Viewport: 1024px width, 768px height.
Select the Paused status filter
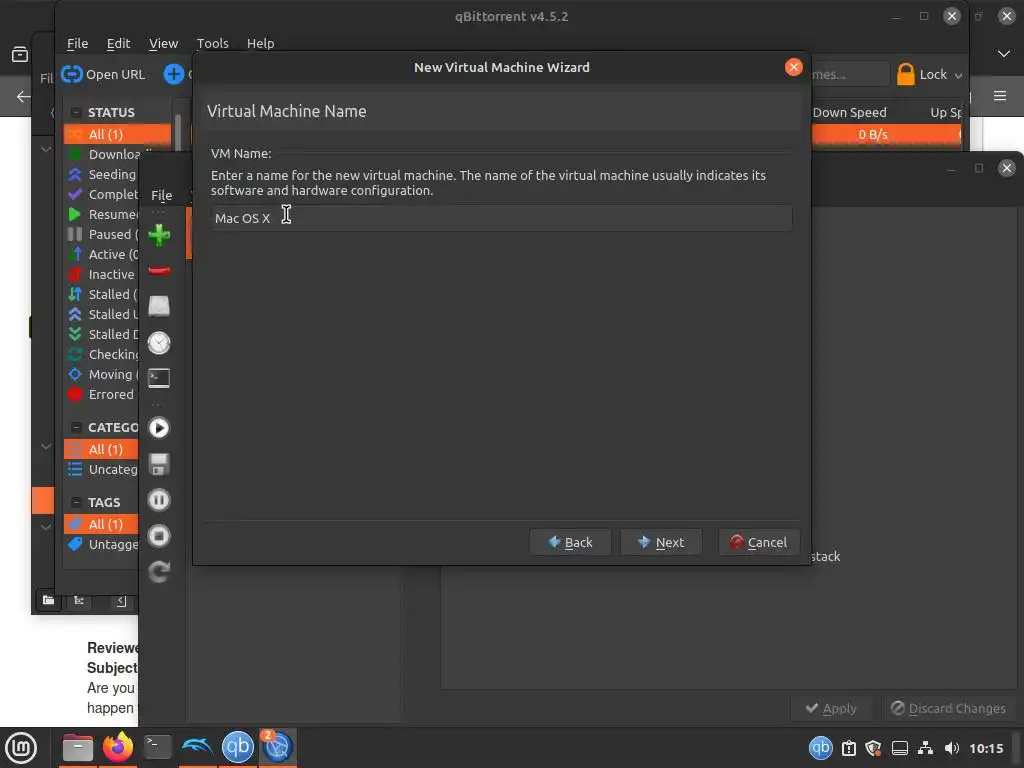click(103, 234)
